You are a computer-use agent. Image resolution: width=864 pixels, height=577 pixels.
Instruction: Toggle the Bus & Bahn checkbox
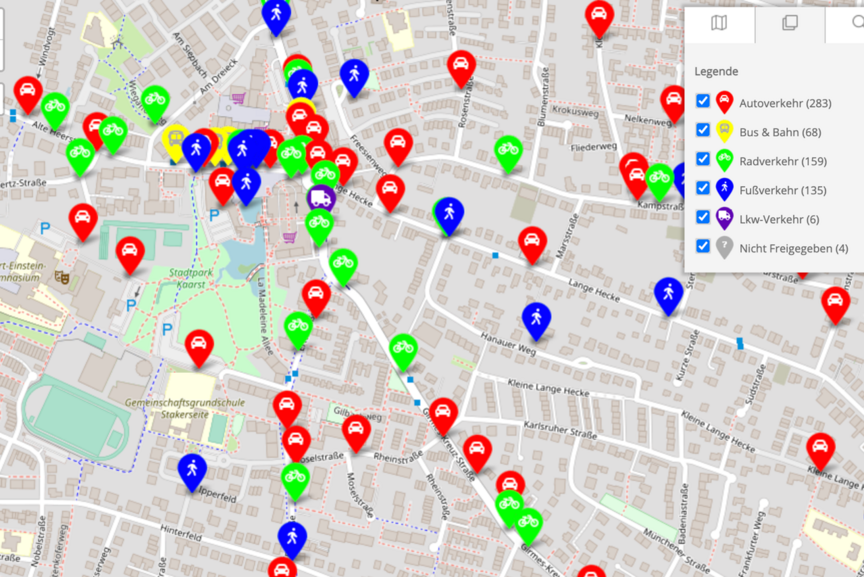(x=703, y=130)
